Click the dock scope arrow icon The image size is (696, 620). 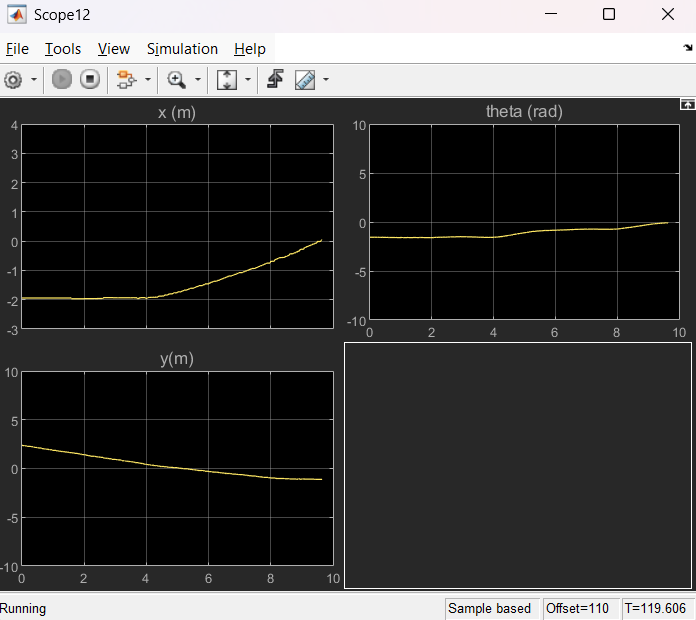pyautogui.click(x=688, y=47)
